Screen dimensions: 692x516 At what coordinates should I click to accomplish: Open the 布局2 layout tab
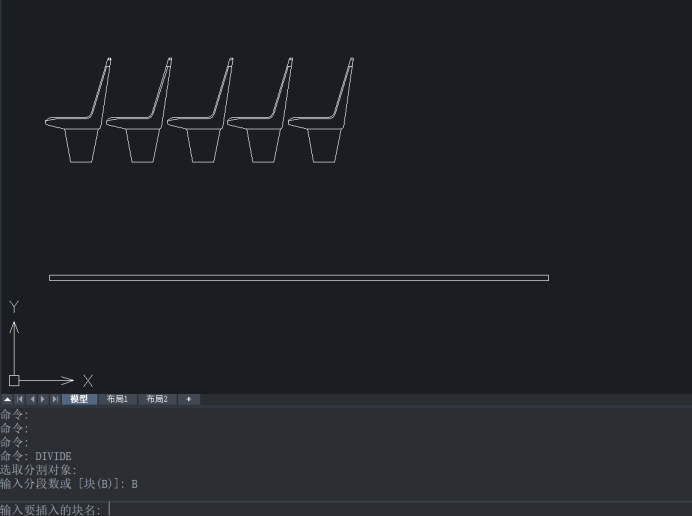point(157,399)
